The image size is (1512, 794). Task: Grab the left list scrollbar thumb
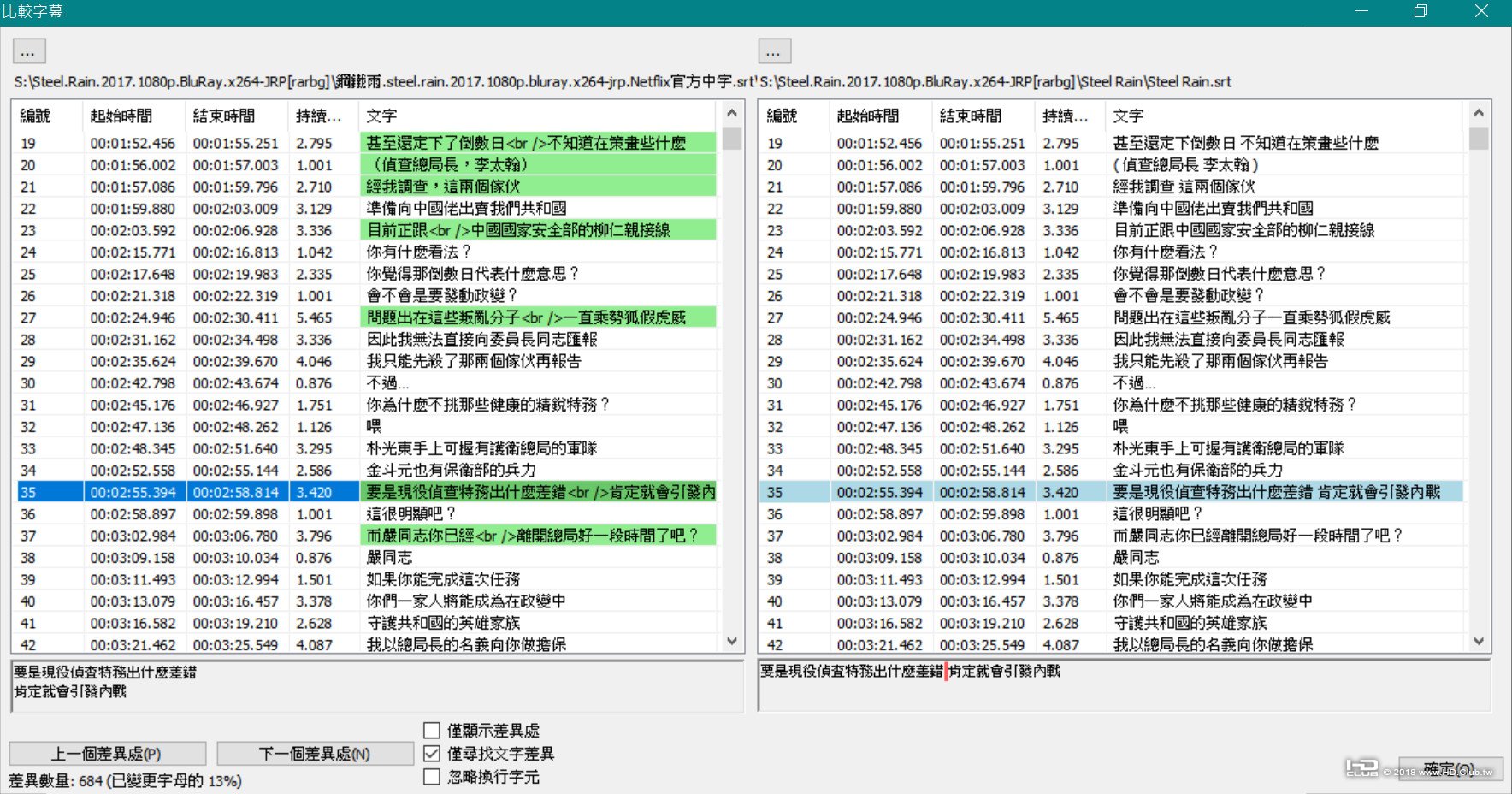[731, 139]
